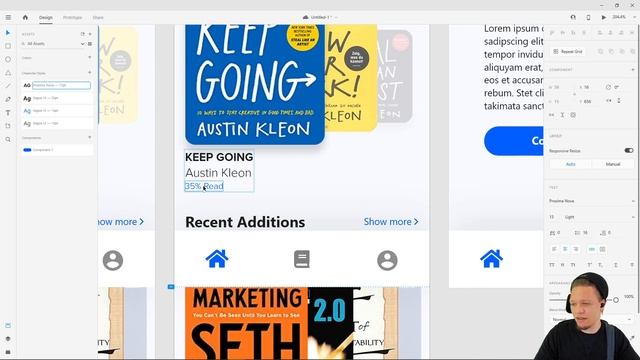Choose the Select arrow tool
The image size is (640, 360).
[x=8, y=33]
